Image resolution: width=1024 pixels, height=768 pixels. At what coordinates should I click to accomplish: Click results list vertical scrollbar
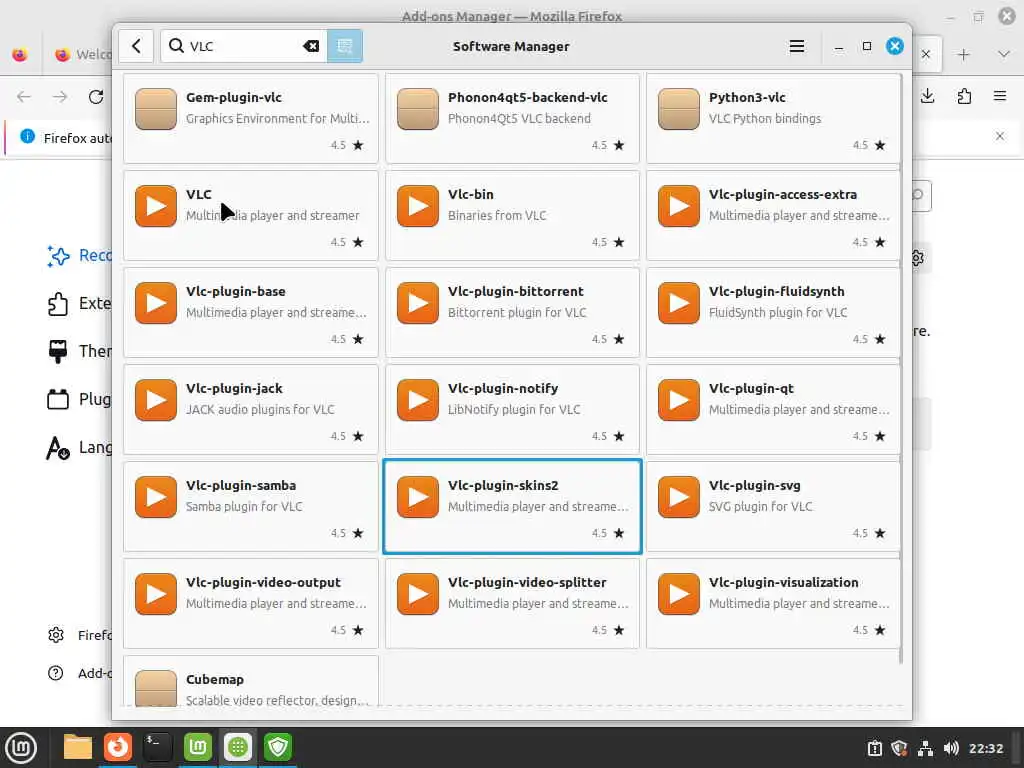click(902, 369)
